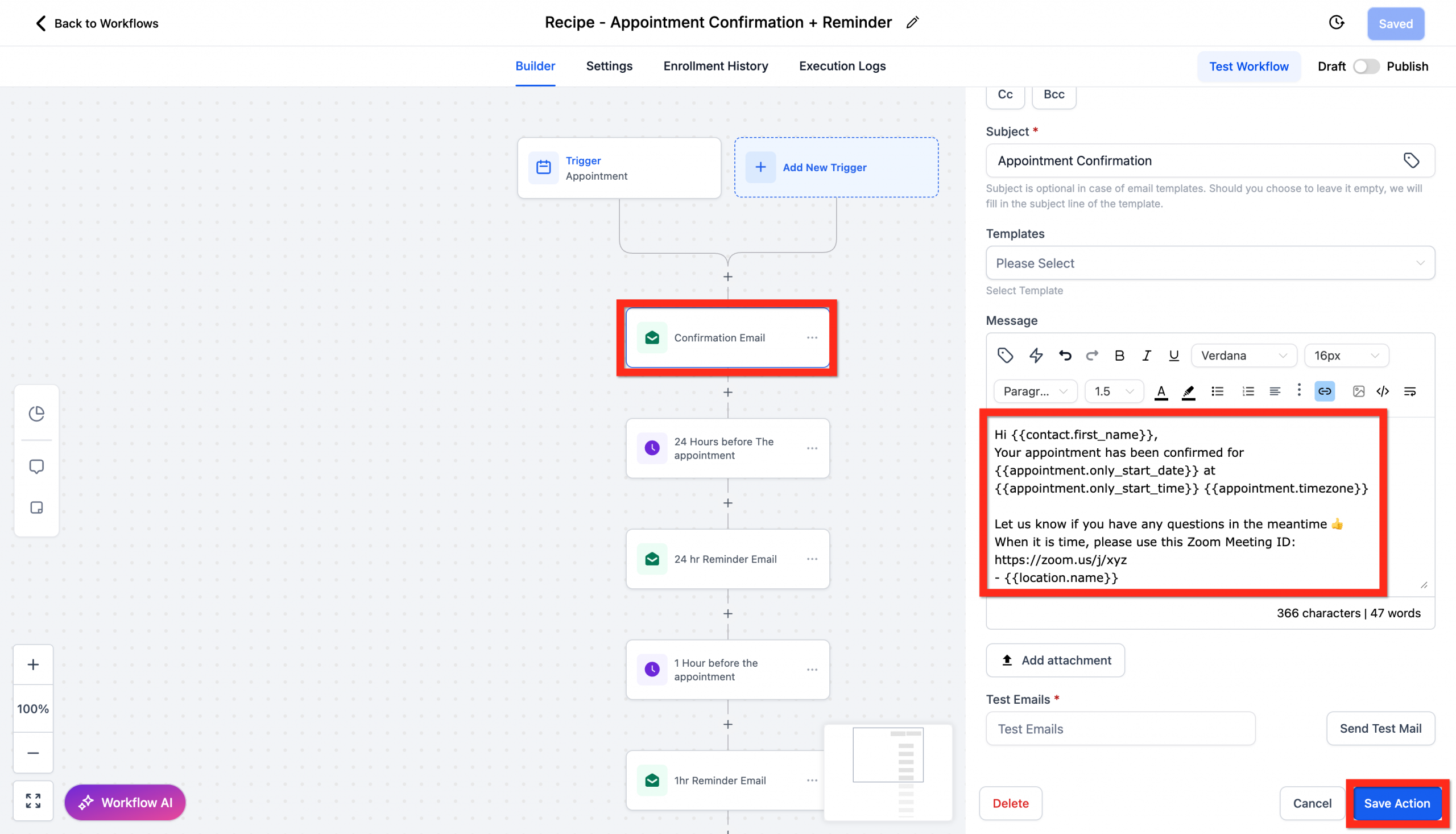
Task: Open the text highlight color picker
Action: pyautogui.click(x=1188, y=391)
